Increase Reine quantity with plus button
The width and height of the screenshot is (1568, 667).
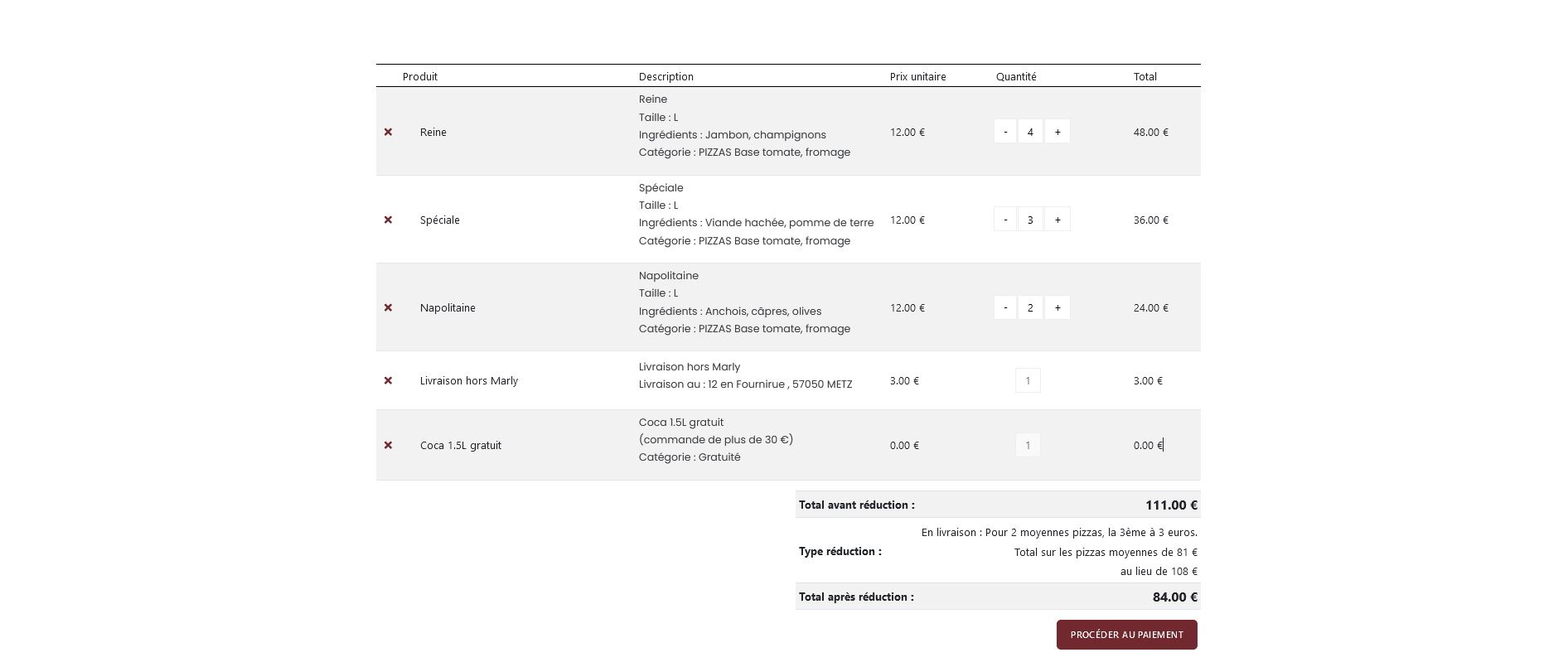[1057, 132]
